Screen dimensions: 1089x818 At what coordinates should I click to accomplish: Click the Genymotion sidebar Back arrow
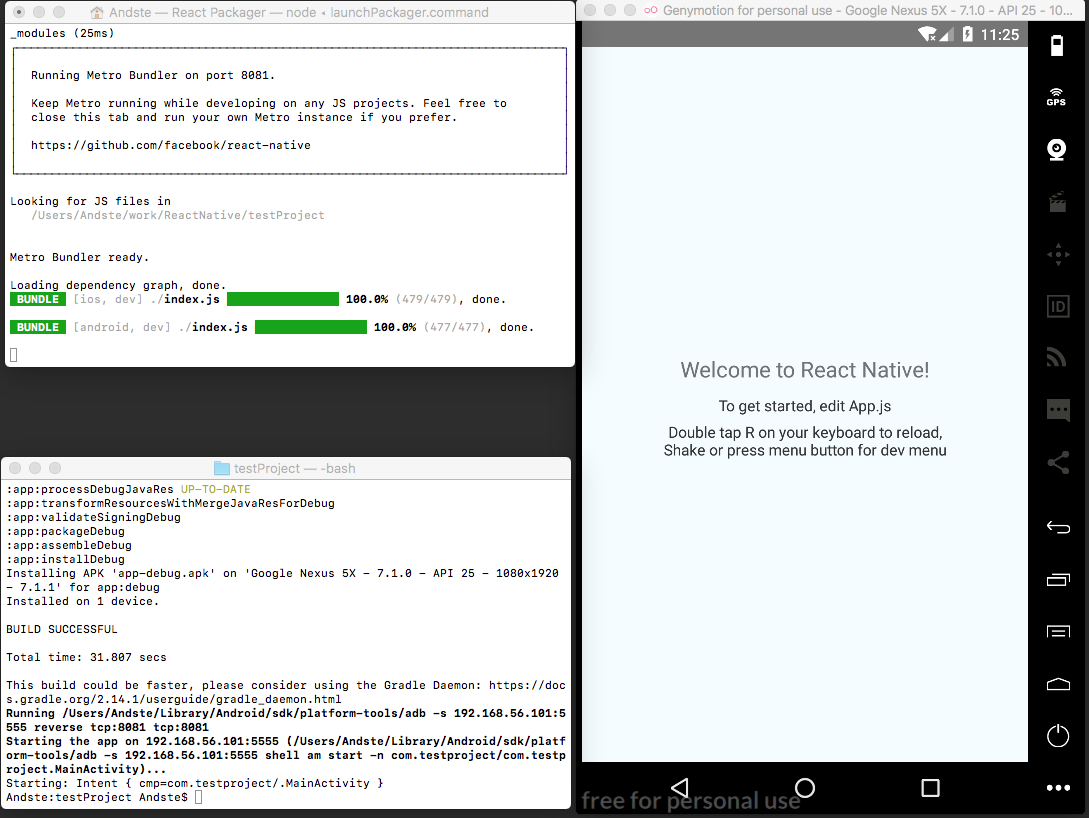1058,528
